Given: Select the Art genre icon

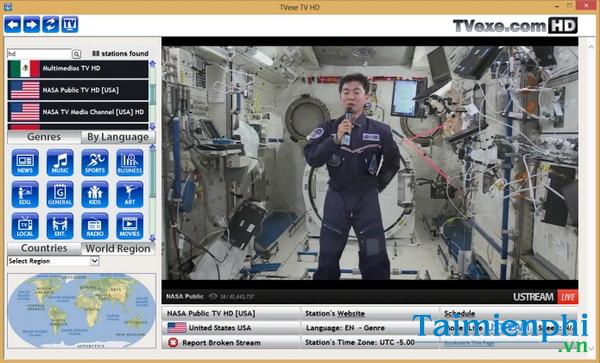Looking at the screenshot, I should point(130,194).
